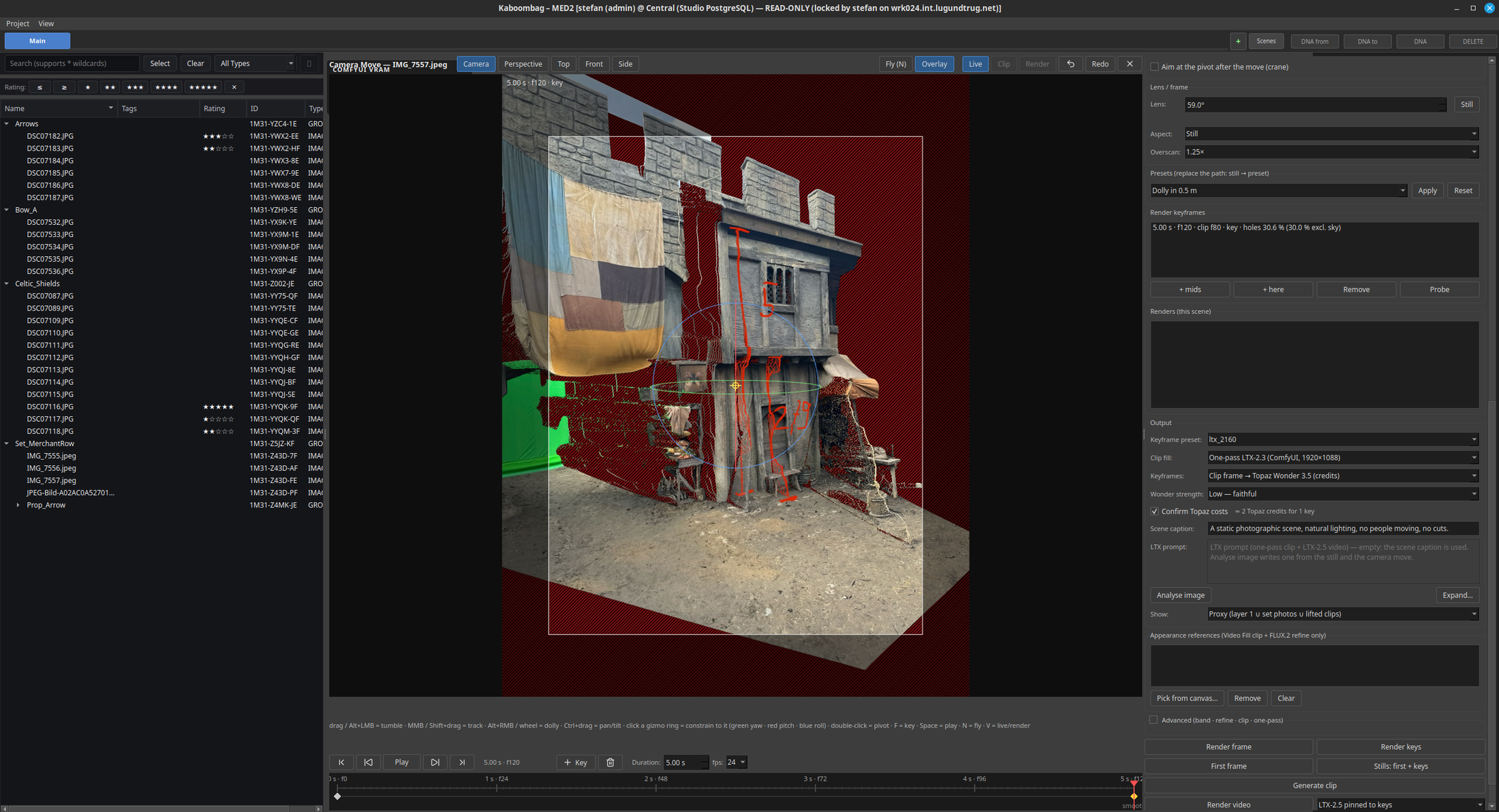Uncheck Confirm Topaz costs
The width and height of the screenshot is (1499, 812).
tap(1154, 511)
